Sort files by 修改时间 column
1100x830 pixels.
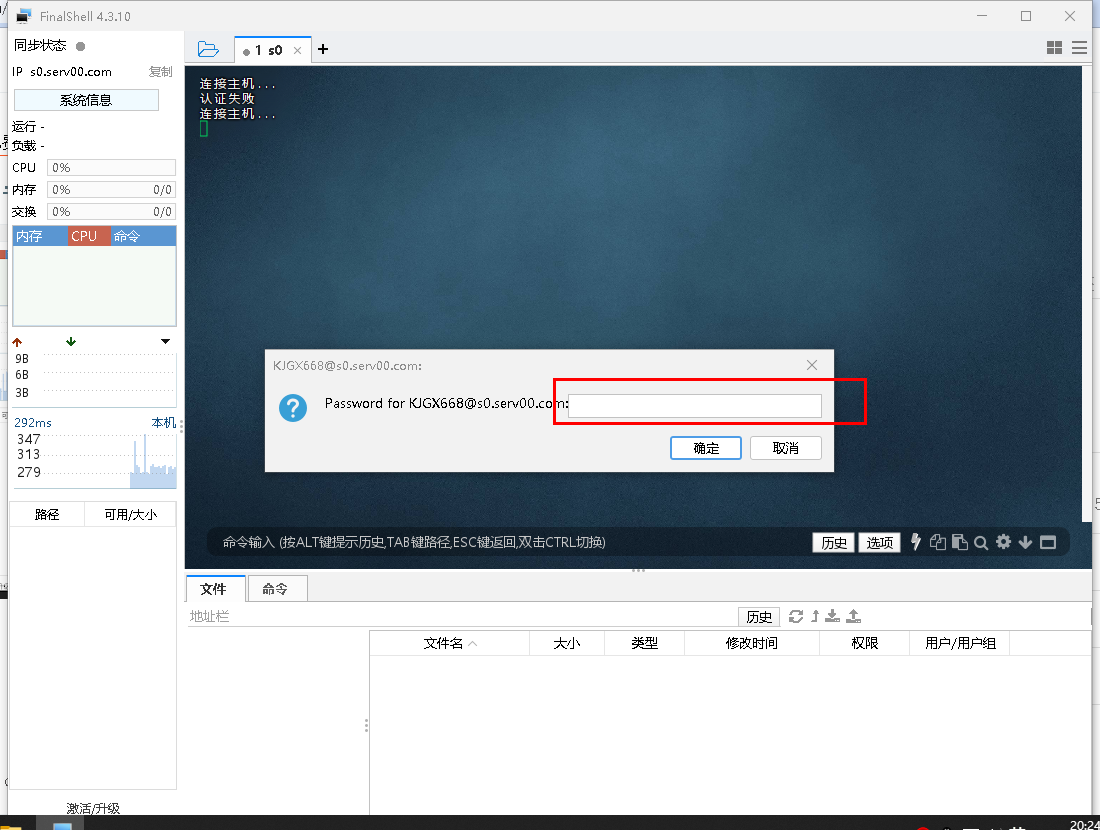pos(751,643)
